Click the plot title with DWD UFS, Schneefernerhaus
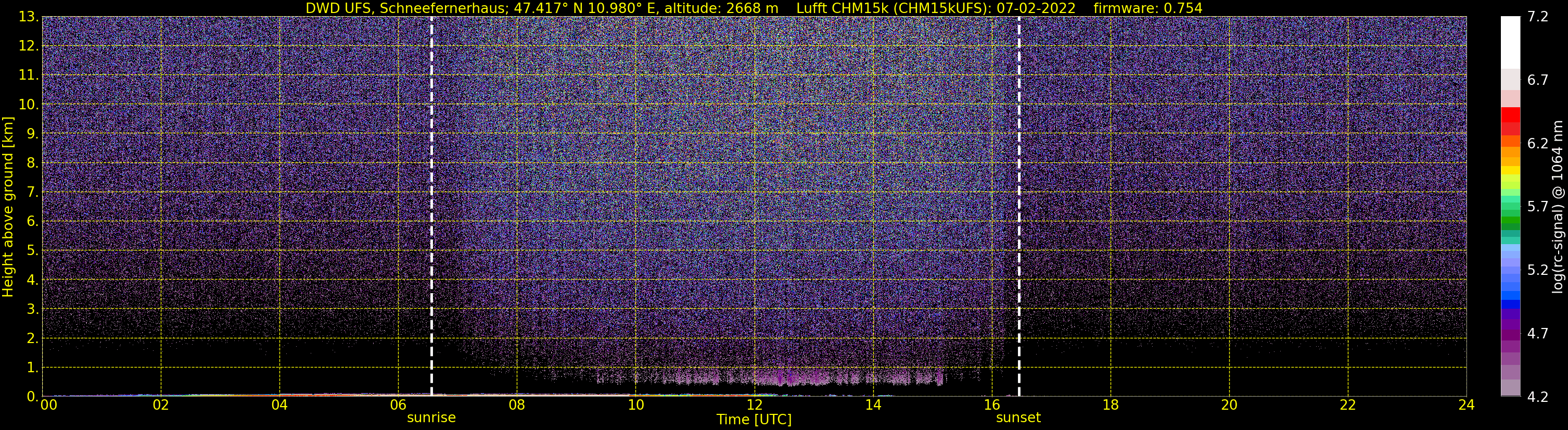This screenshot has width=1568, height=430. [754, 8]
